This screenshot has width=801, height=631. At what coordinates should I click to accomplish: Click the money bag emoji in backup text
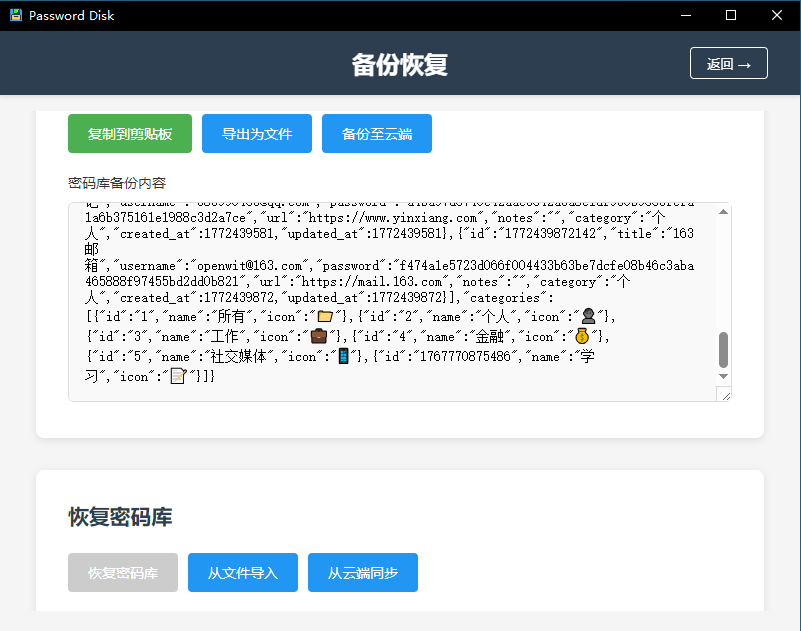tap(582, 336)
